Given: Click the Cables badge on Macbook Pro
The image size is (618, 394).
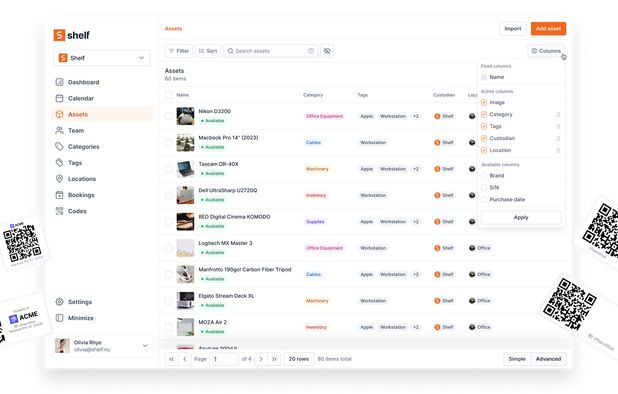Looking at the screenshot, I should [x=313, y=143].
